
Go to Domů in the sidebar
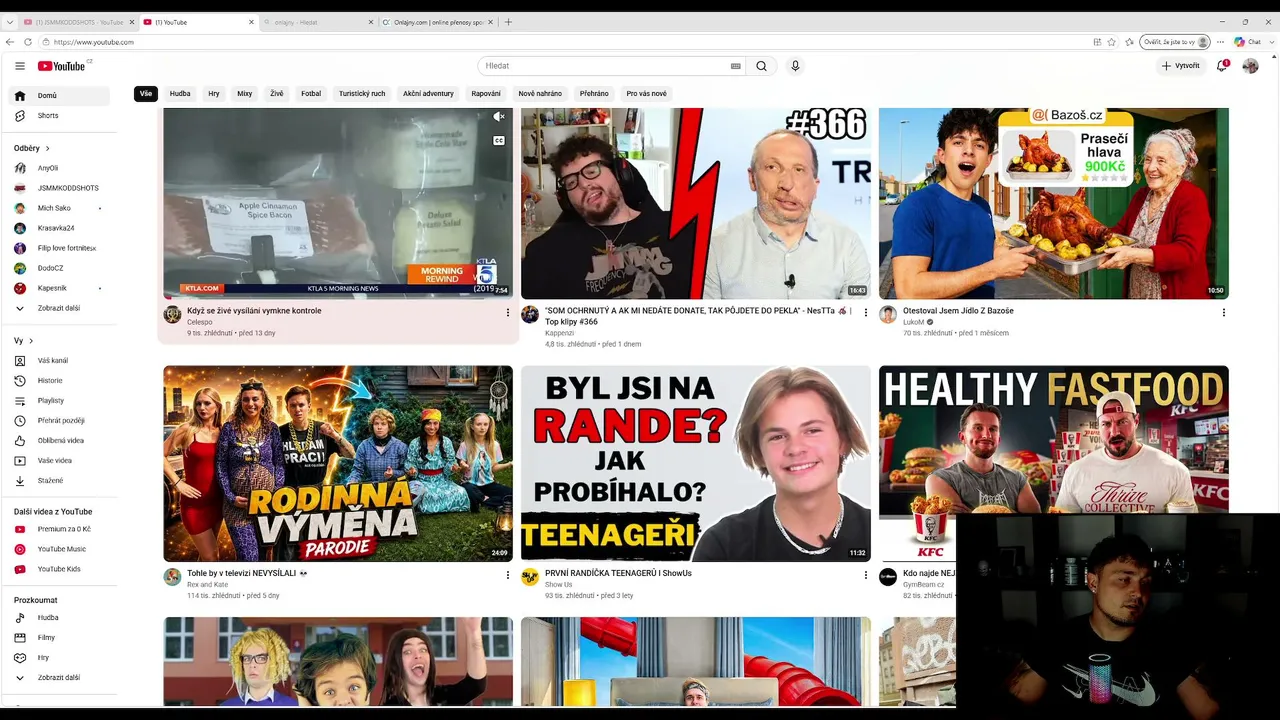pyautogui.click(x=59, y=96)
